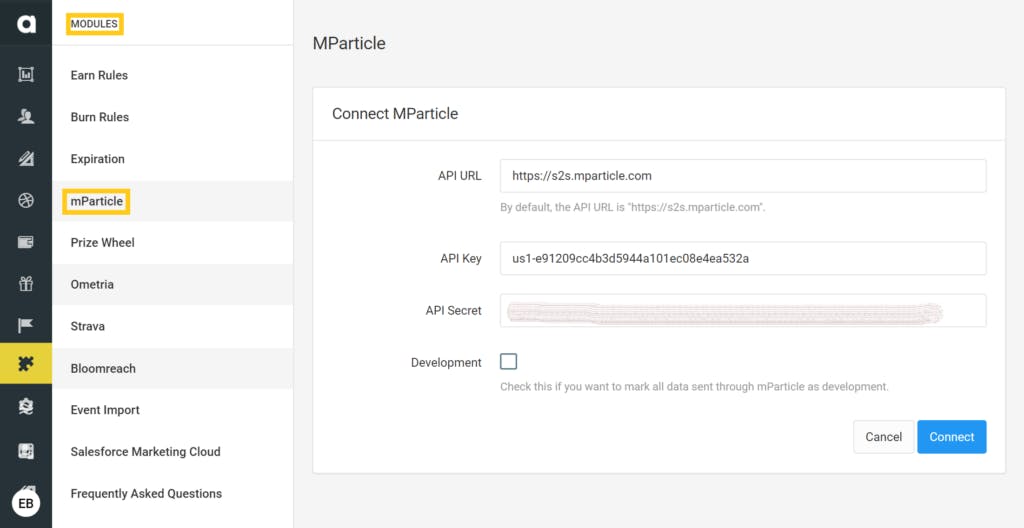Click the Connect button

(952, 437)
